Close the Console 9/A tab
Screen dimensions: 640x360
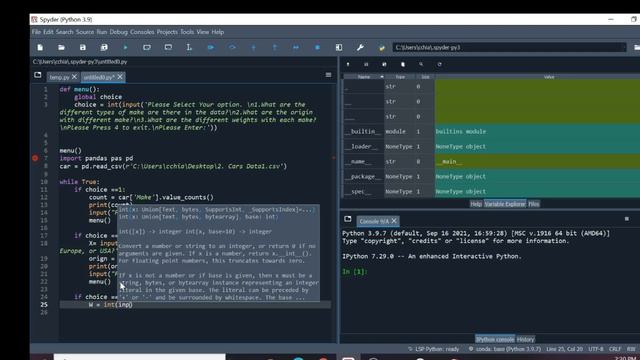(394, 221)
